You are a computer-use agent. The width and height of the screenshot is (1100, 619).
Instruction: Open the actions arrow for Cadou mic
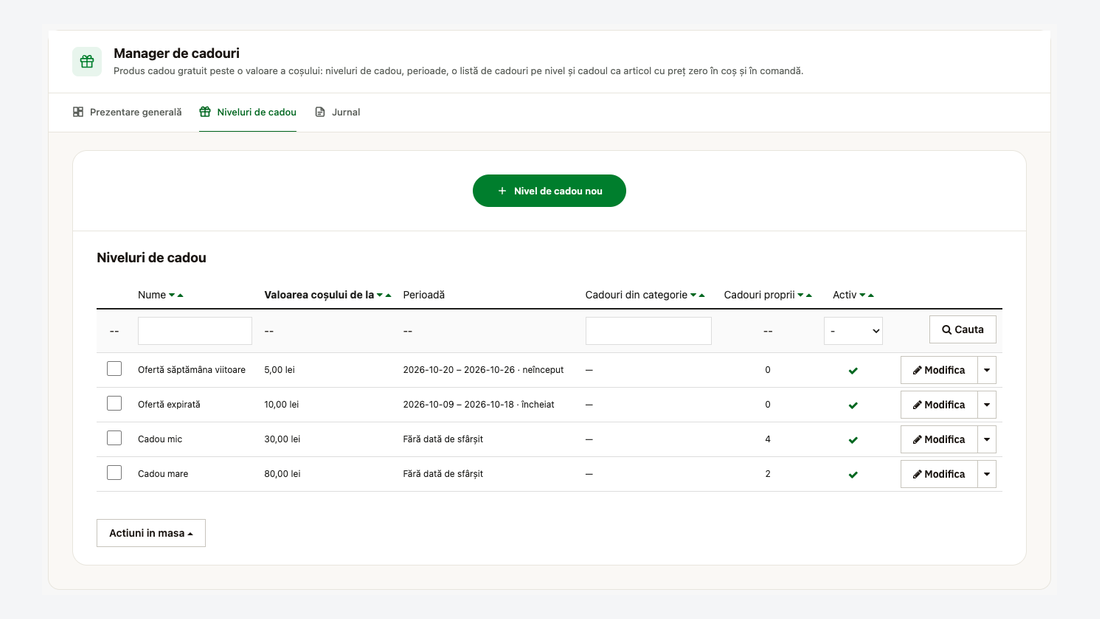987,439
